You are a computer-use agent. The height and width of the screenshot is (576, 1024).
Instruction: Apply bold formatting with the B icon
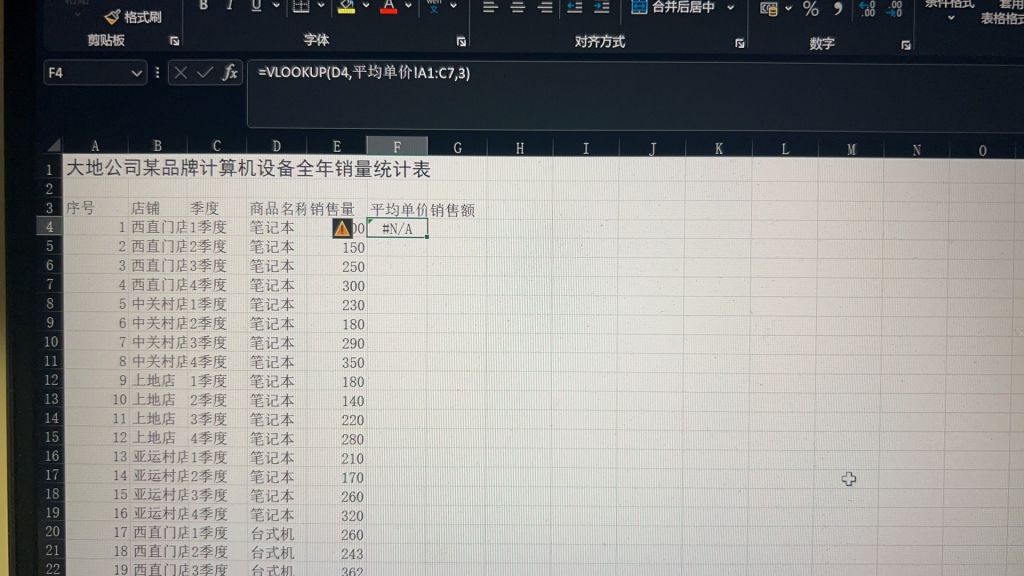click(x=203, y=6)
